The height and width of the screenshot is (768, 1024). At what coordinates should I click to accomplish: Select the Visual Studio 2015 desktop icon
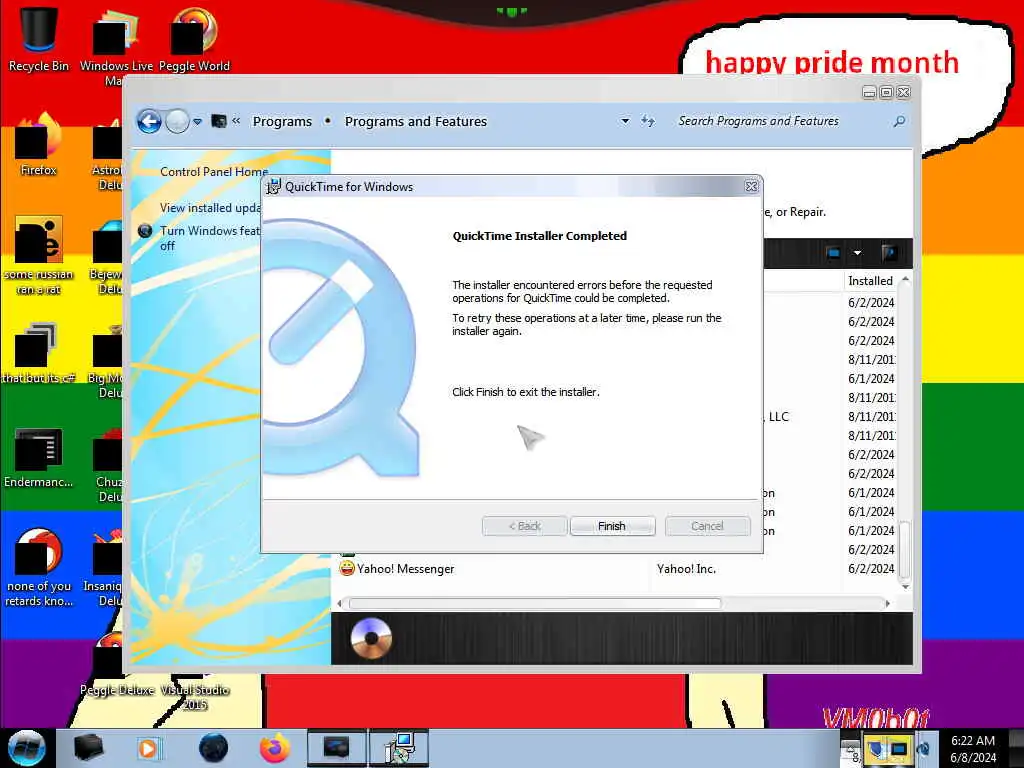coord(195,696)
